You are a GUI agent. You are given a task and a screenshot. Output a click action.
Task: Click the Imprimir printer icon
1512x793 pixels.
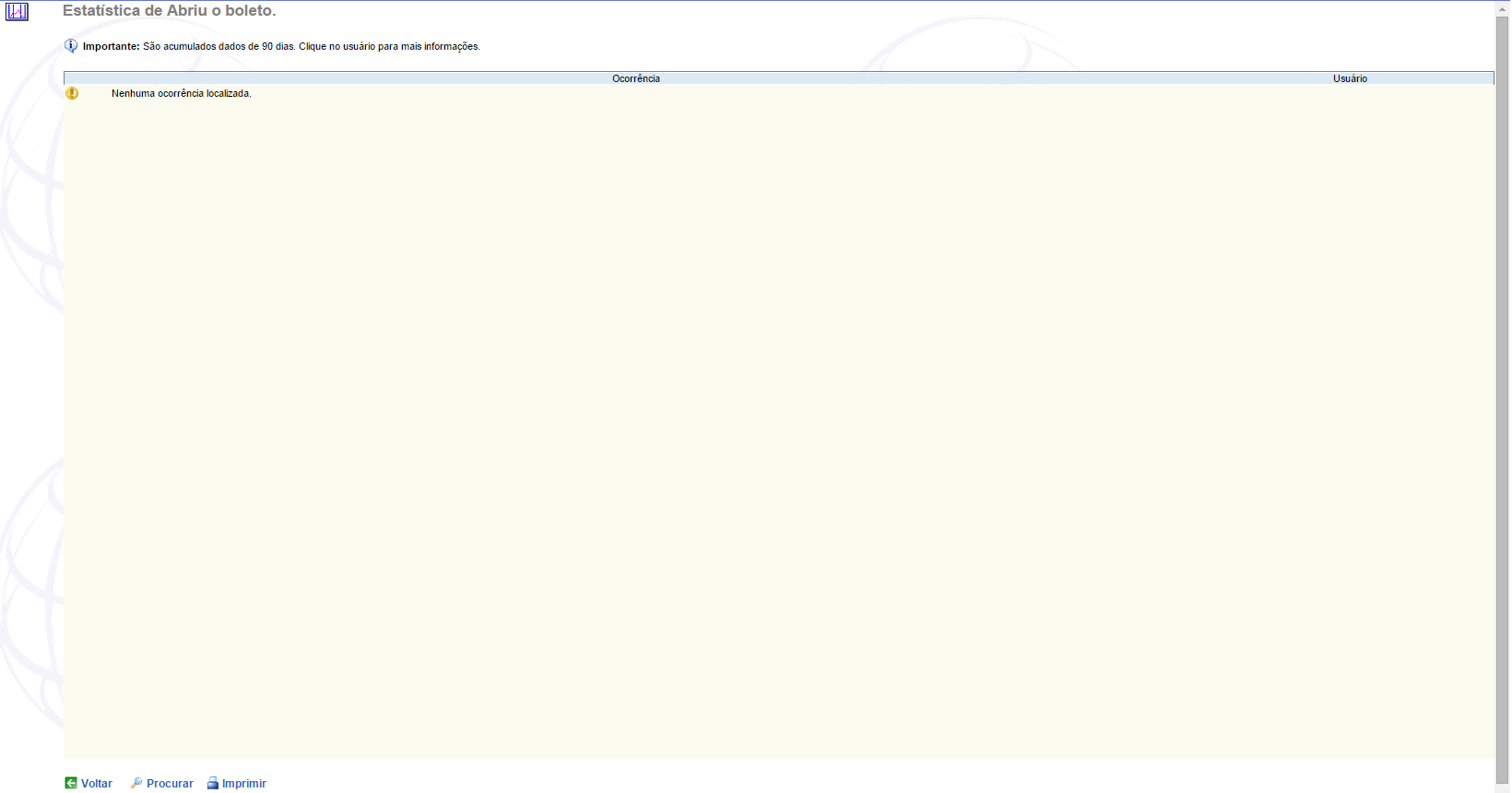coord(213,783)
